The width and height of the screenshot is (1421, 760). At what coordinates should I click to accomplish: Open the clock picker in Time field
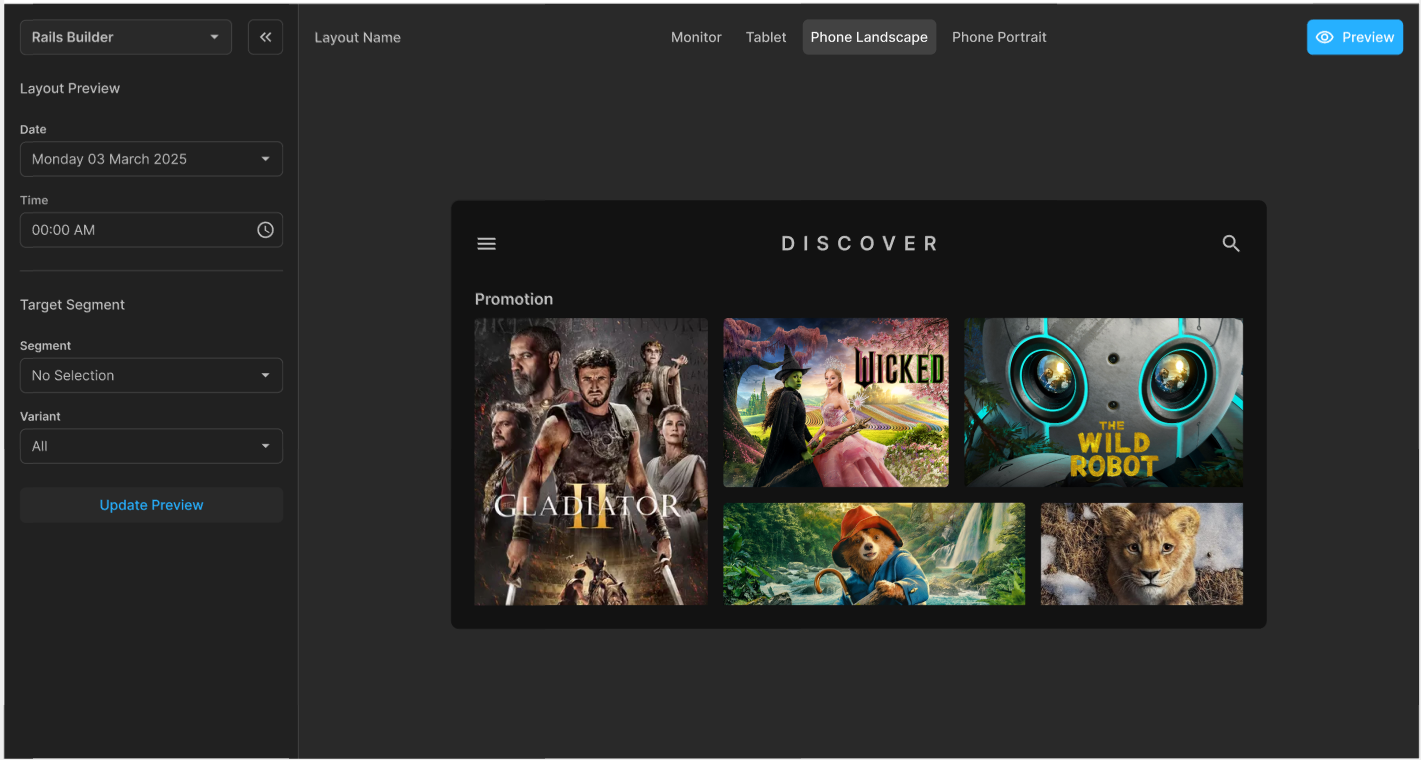[x=265, y=230]
